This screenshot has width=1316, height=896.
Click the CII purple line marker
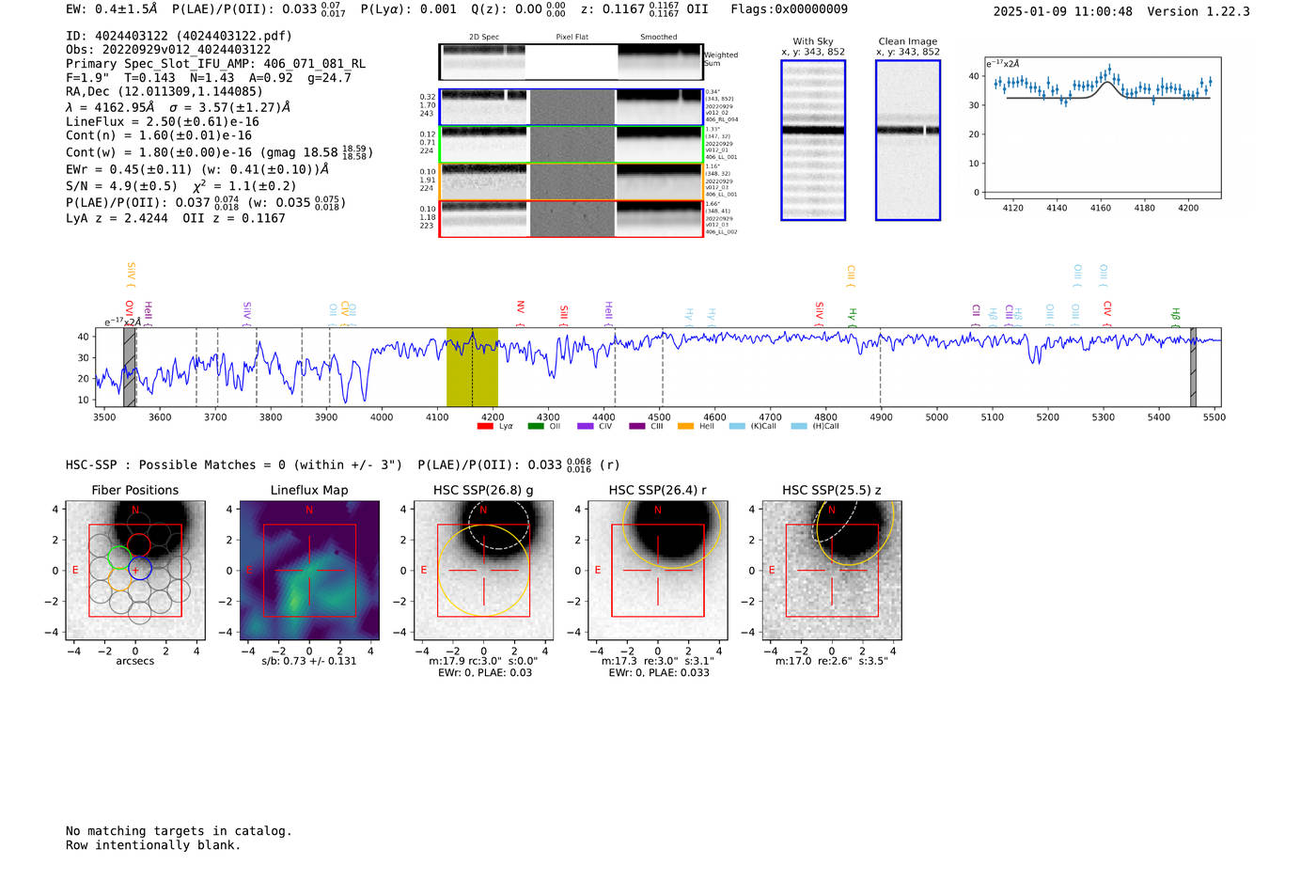[977, 315]
